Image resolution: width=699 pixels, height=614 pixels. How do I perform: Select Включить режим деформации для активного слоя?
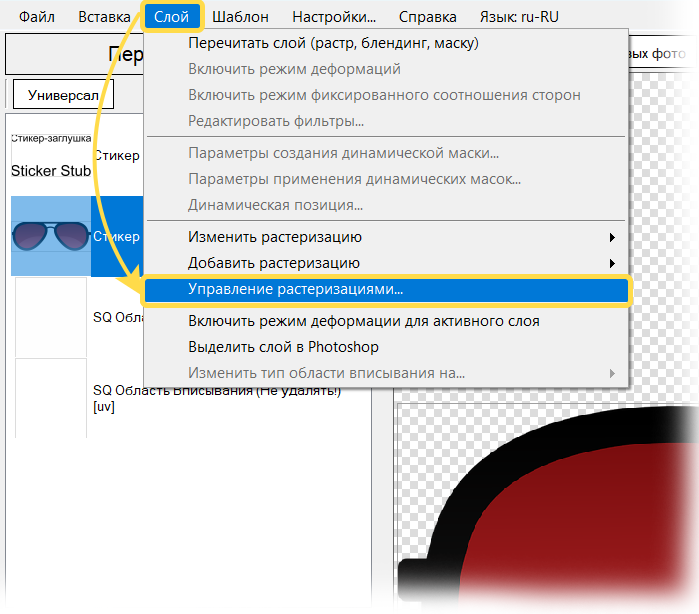[x=364, y=321]
